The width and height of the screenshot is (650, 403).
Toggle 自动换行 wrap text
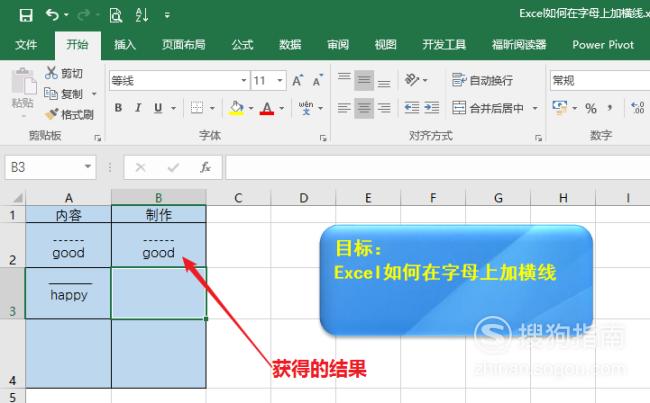(x=482, y=80)
